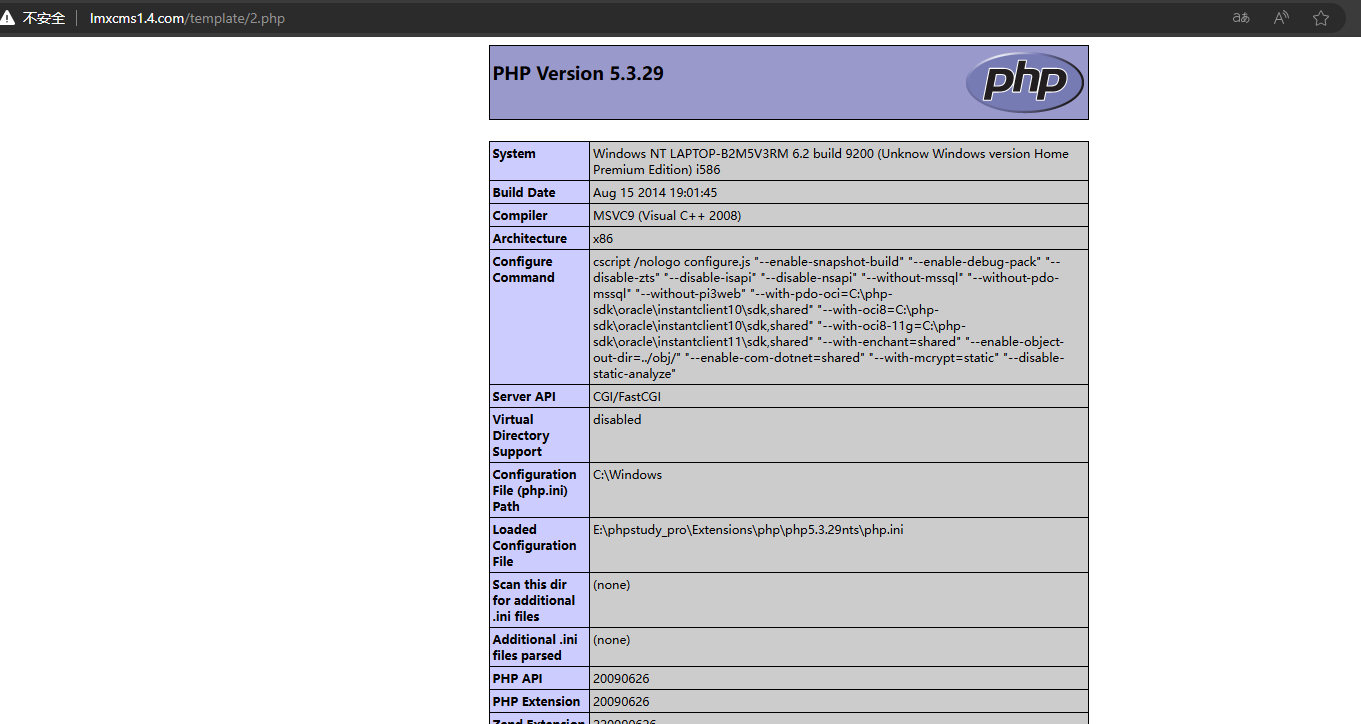Select the Configure Command label
This screenshot has width=1361, height=724.
point(523,270)
